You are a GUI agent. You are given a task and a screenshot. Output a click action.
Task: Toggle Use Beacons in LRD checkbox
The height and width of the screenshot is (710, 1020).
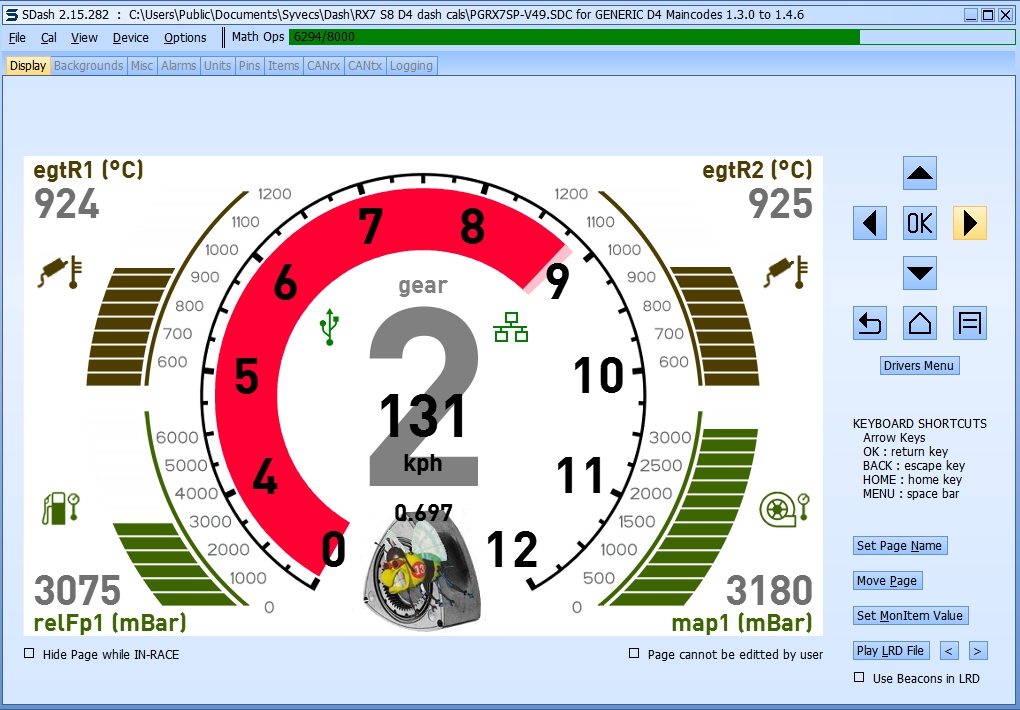[859, 678]
